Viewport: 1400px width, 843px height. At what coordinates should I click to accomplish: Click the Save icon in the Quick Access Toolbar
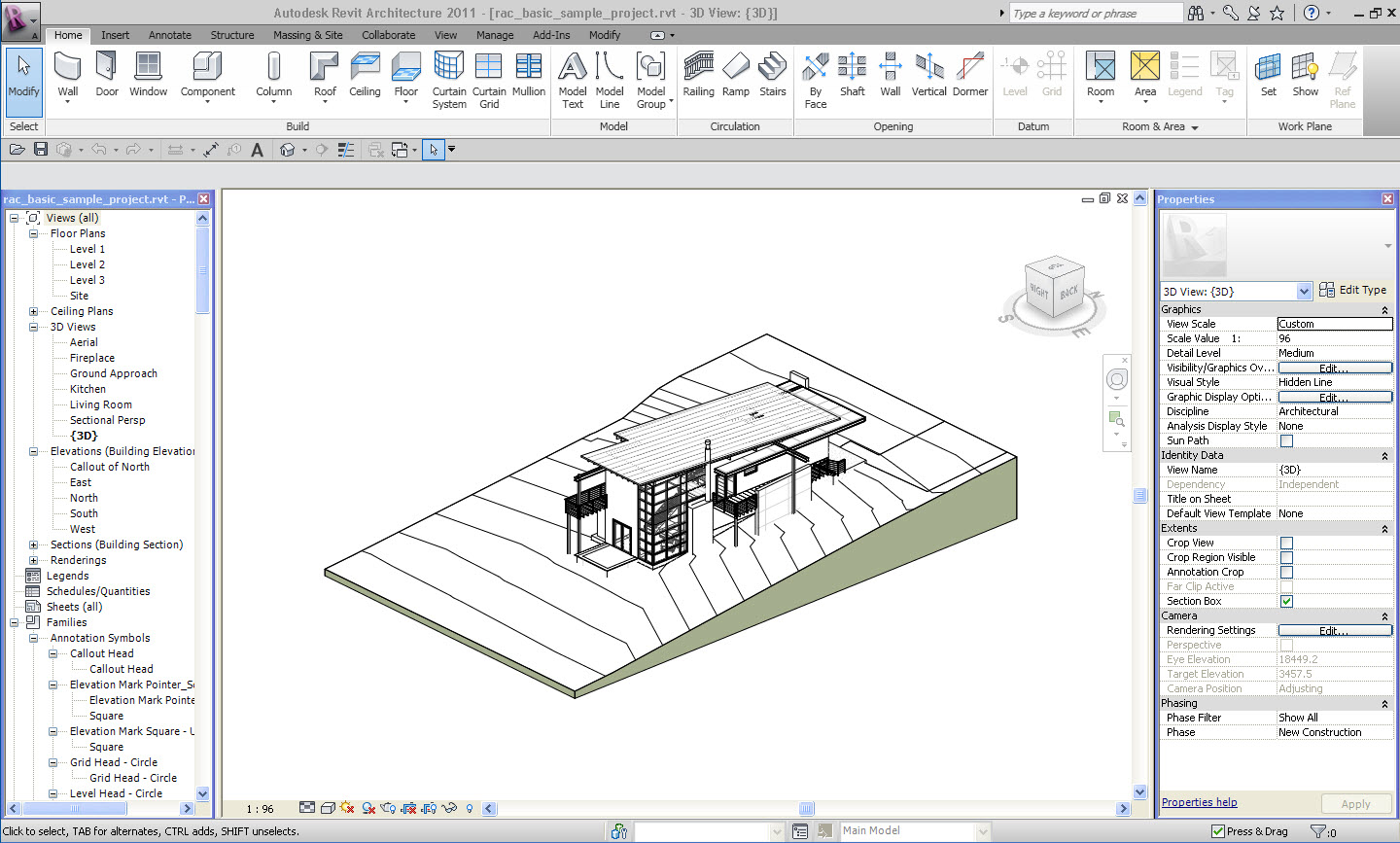coord(40,149)
